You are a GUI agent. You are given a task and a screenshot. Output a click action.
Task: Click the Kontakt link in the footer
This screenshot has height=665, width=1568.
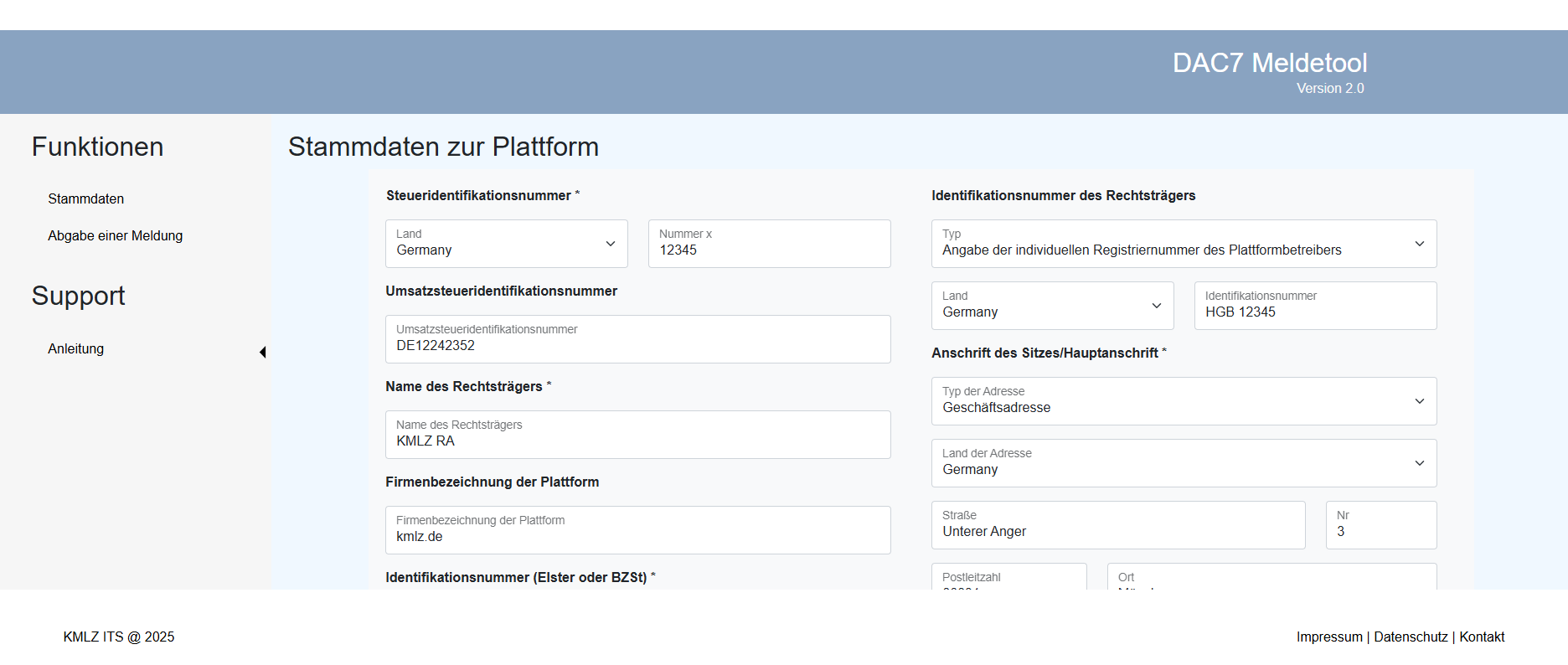point(1482,637)
